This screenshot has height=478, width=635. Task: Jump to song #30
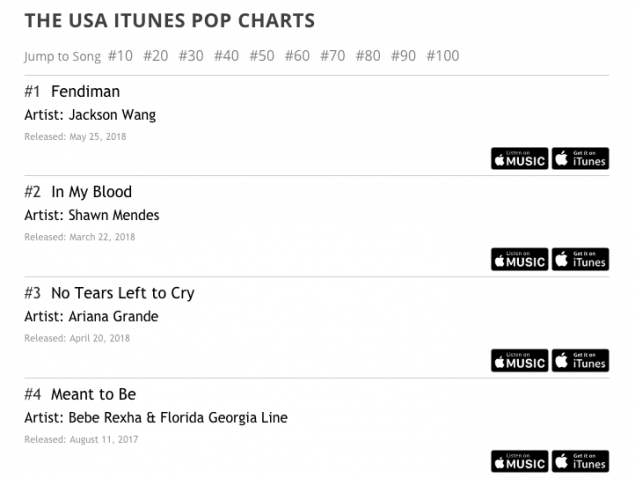(191, 56)
